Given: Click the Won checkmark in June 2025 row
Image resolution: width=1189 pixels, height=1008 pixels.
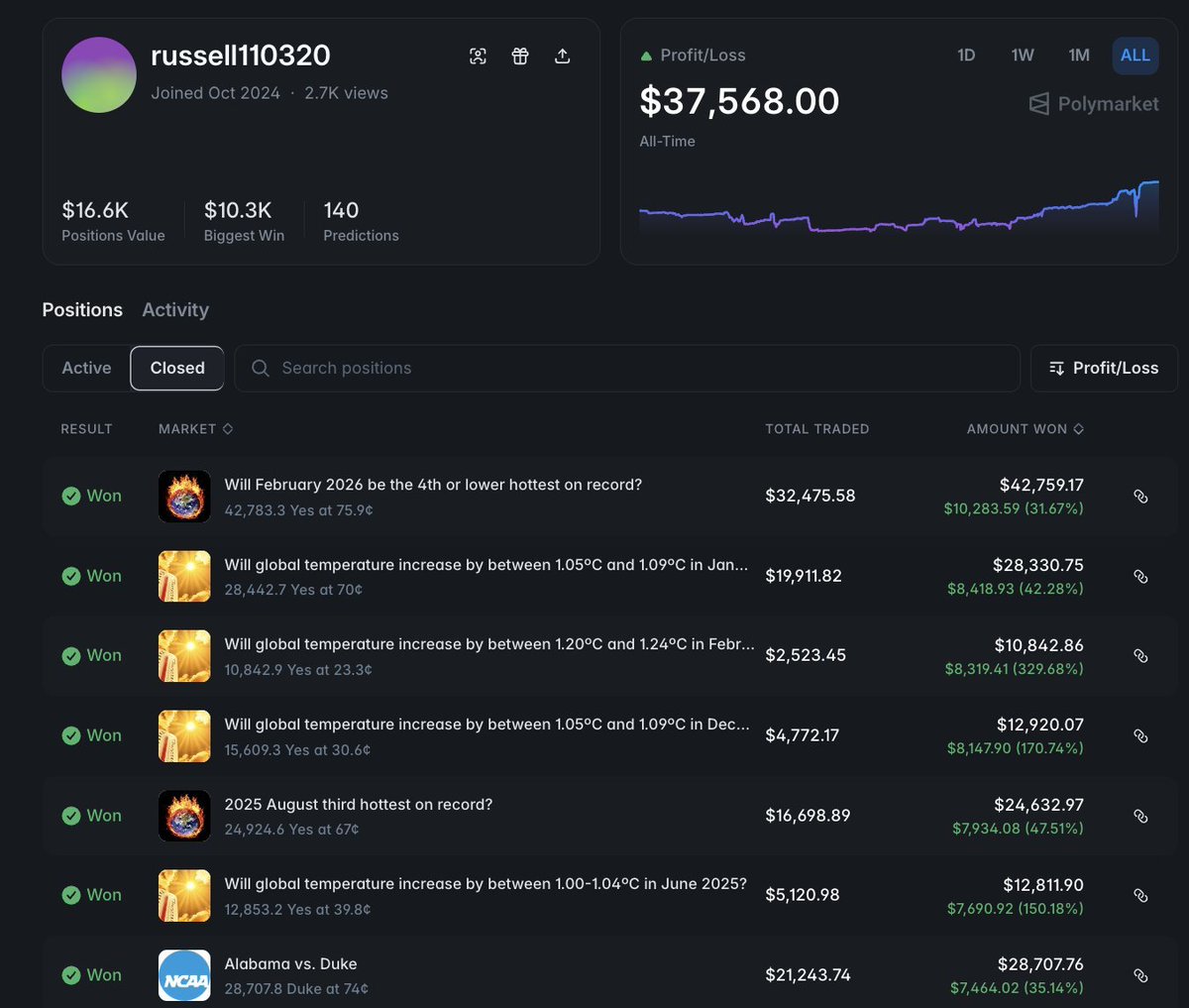Looking at the screenshot, I should (x=71, y=896).
